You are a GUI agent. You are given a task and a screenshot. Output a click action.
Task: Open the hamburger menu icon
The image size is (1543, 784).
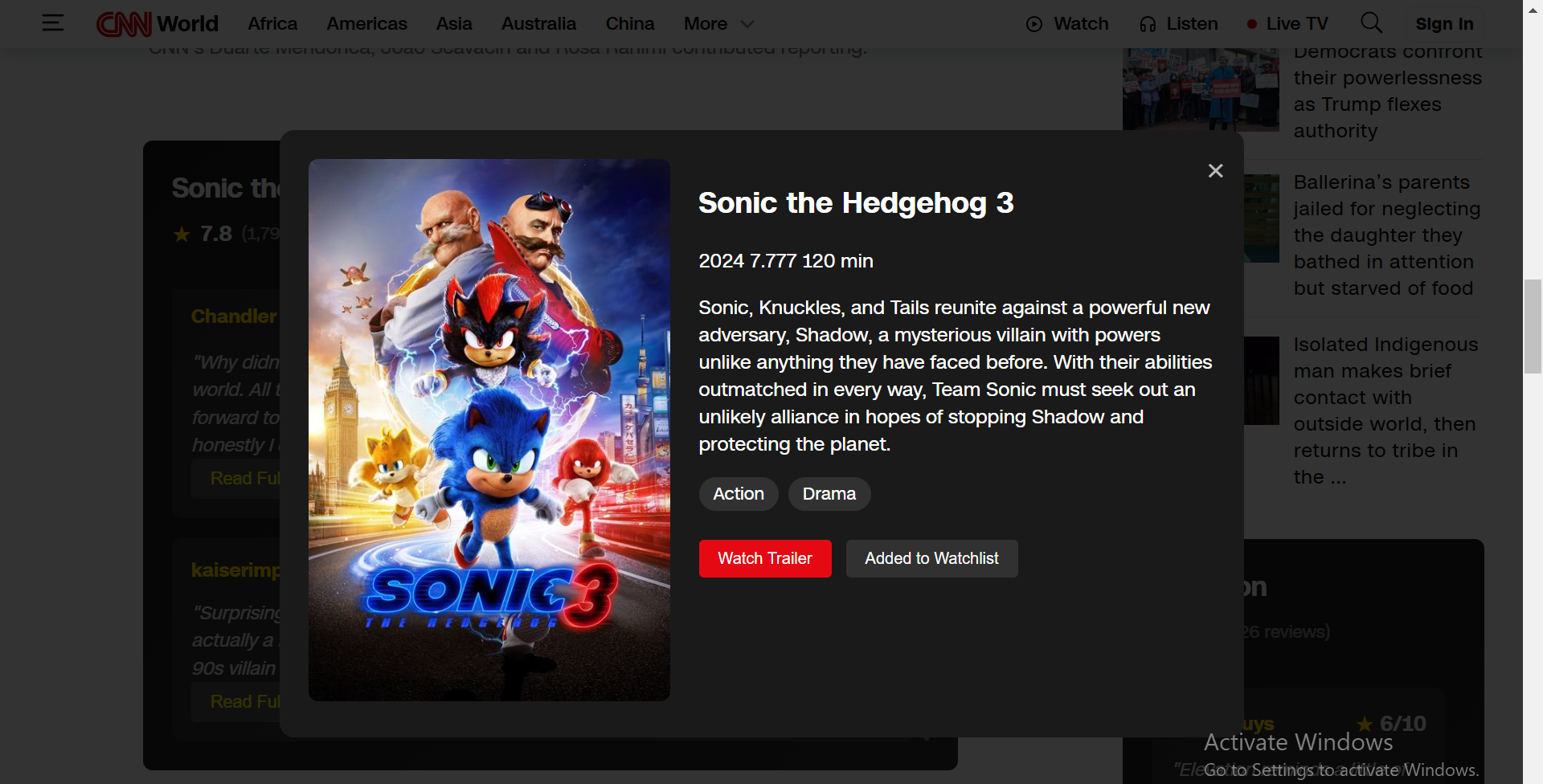tap(53, 23)
